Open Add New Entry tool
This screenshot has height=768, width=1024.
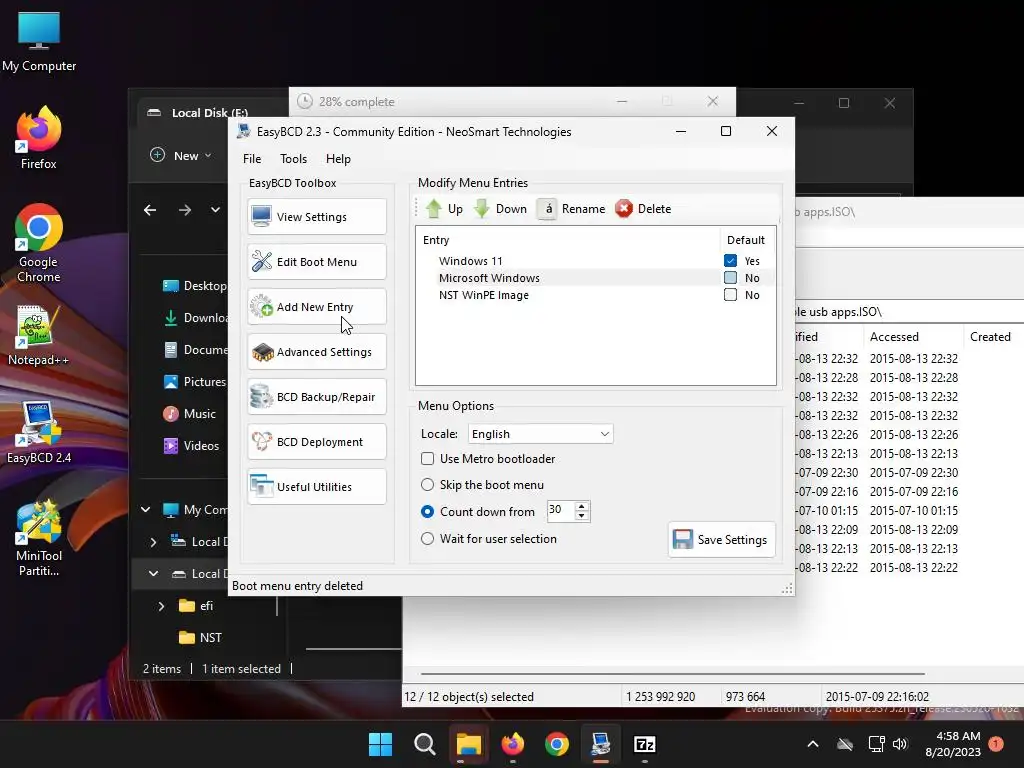(x=317, y=307)
